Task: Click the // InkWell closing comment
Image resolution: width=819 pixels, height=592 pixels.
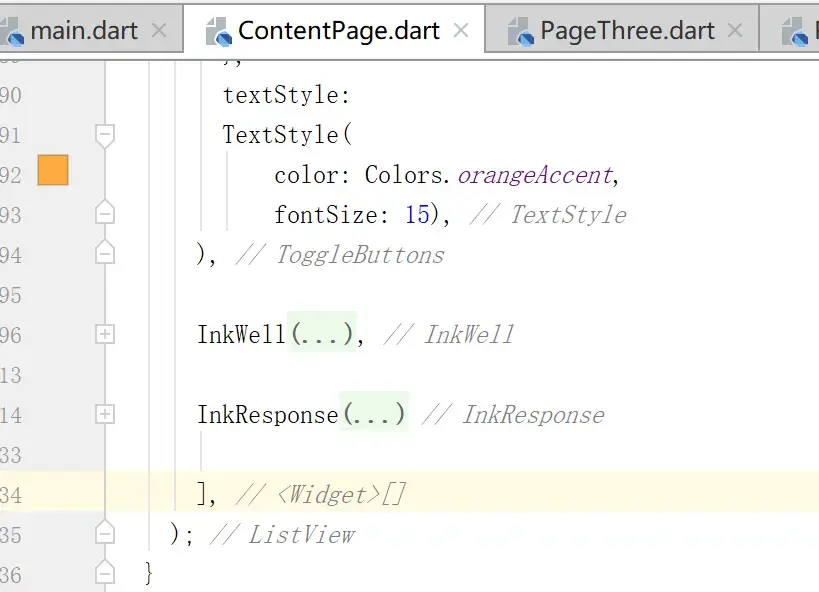Action: [449, 334]
